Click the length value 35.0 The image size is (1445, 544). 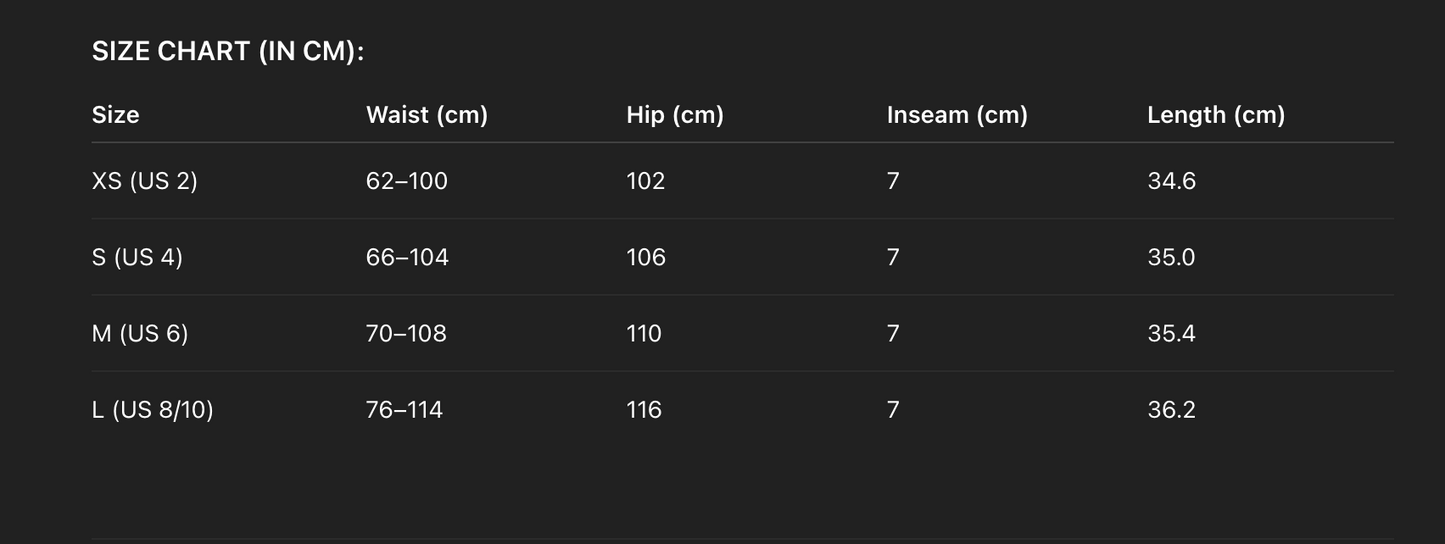point(1171,257)
